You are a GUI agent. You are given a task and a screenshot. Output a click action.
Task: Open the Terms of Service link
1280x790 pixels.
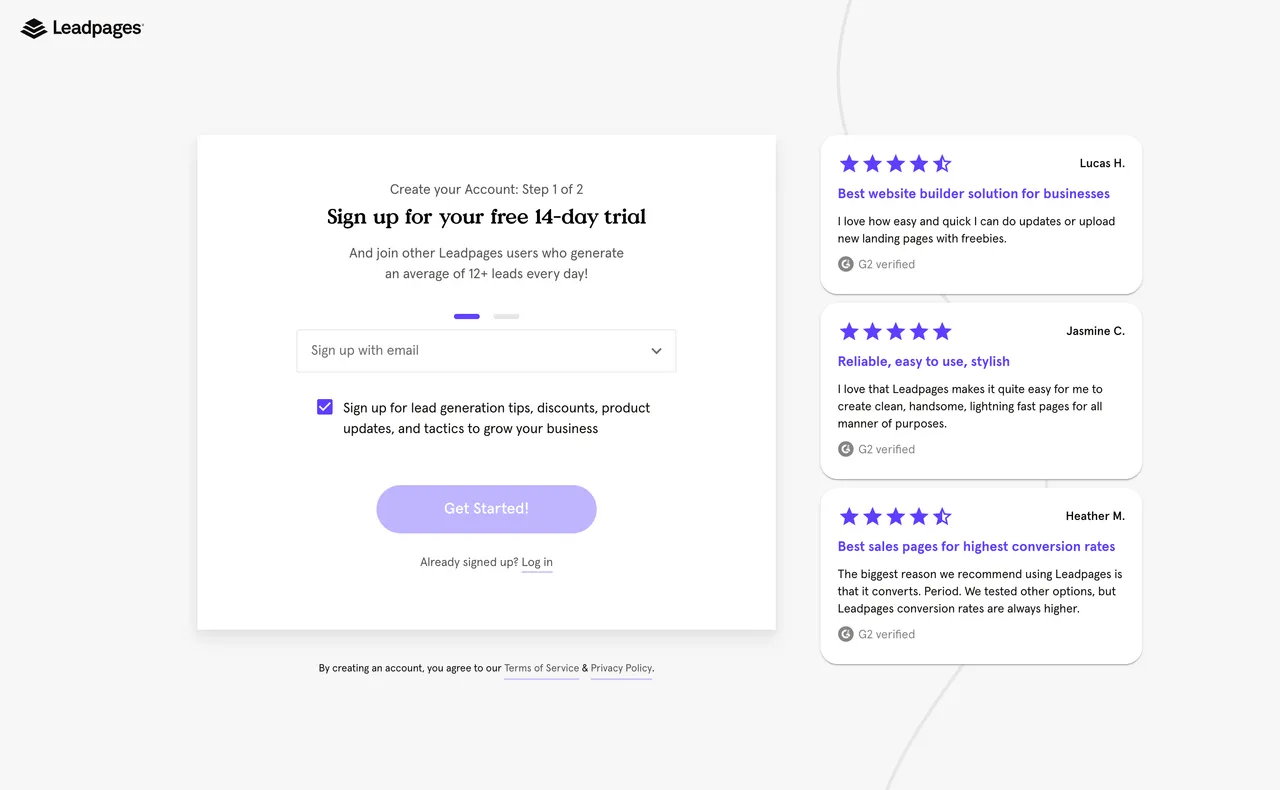pos(541,669)
